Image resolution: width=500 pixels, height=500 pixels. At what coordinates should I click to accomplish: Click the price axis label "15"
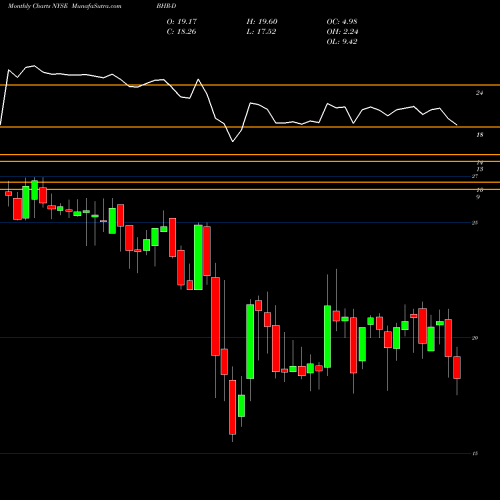(x=475, y=454)
